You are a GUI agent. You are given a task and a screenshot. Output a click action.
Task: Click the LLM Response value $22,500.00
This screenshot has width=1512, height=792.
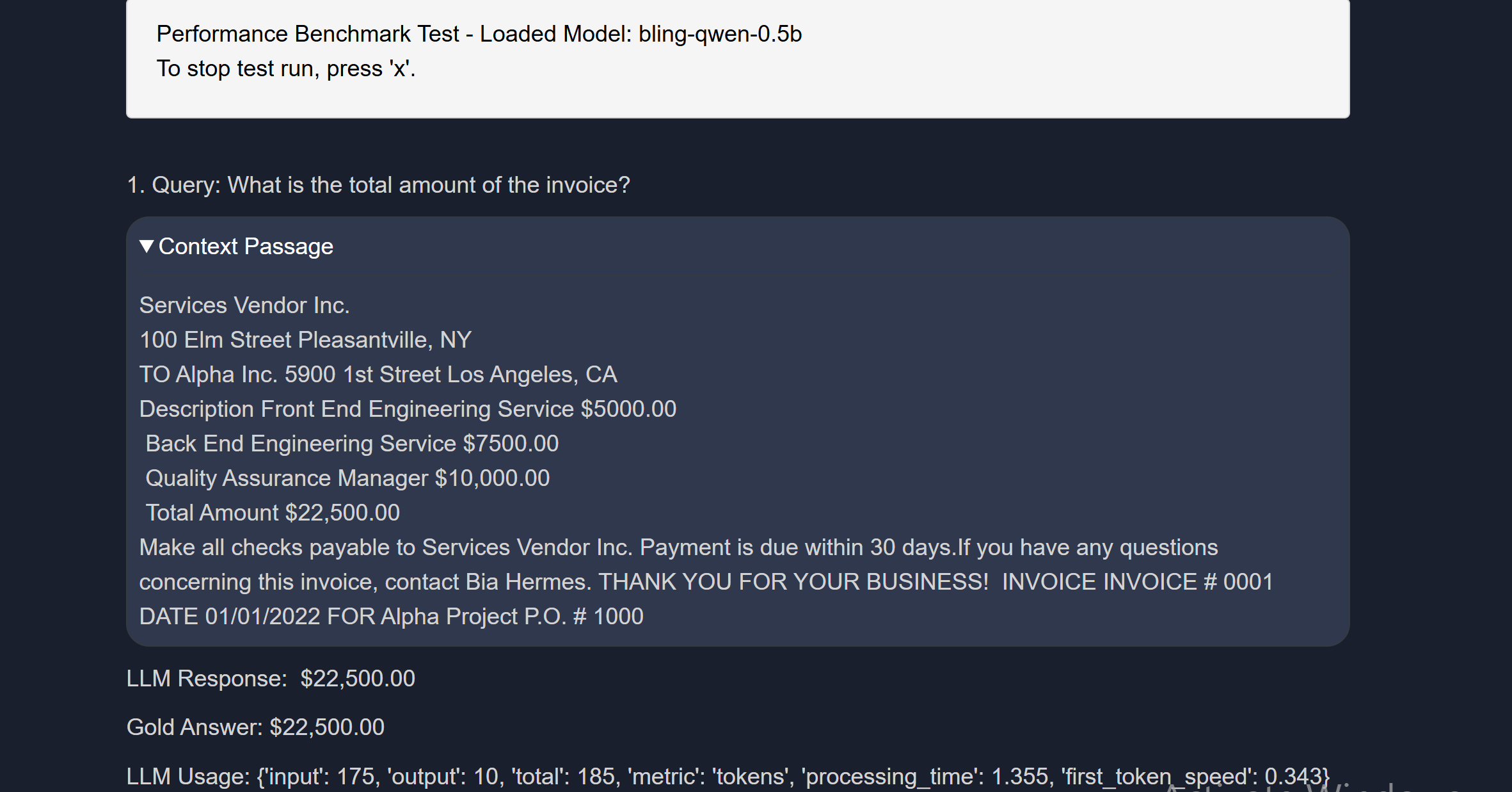358,679
